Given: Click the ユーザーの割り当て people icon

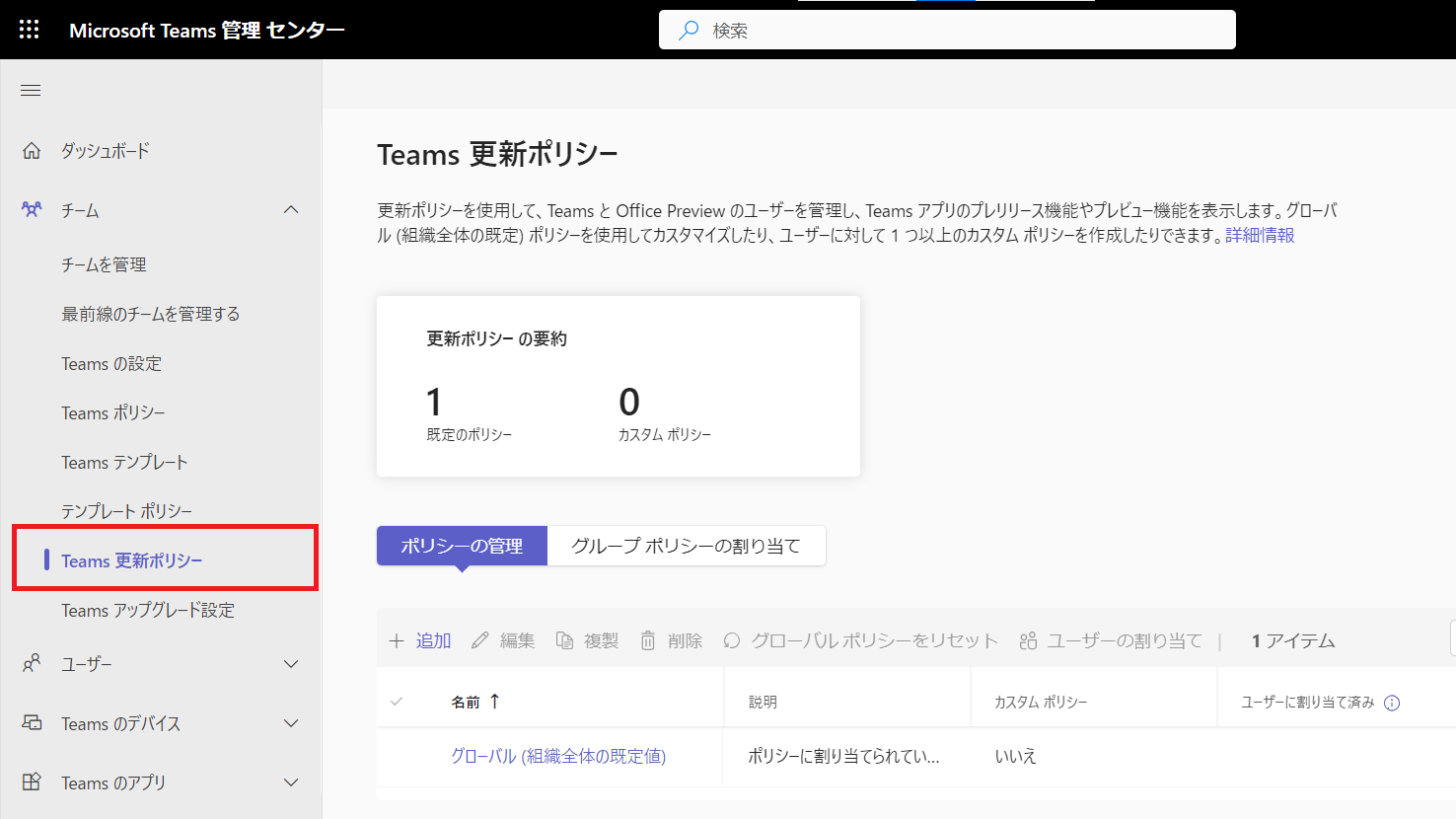Looking at the screenshot, I should (1028, 641).
